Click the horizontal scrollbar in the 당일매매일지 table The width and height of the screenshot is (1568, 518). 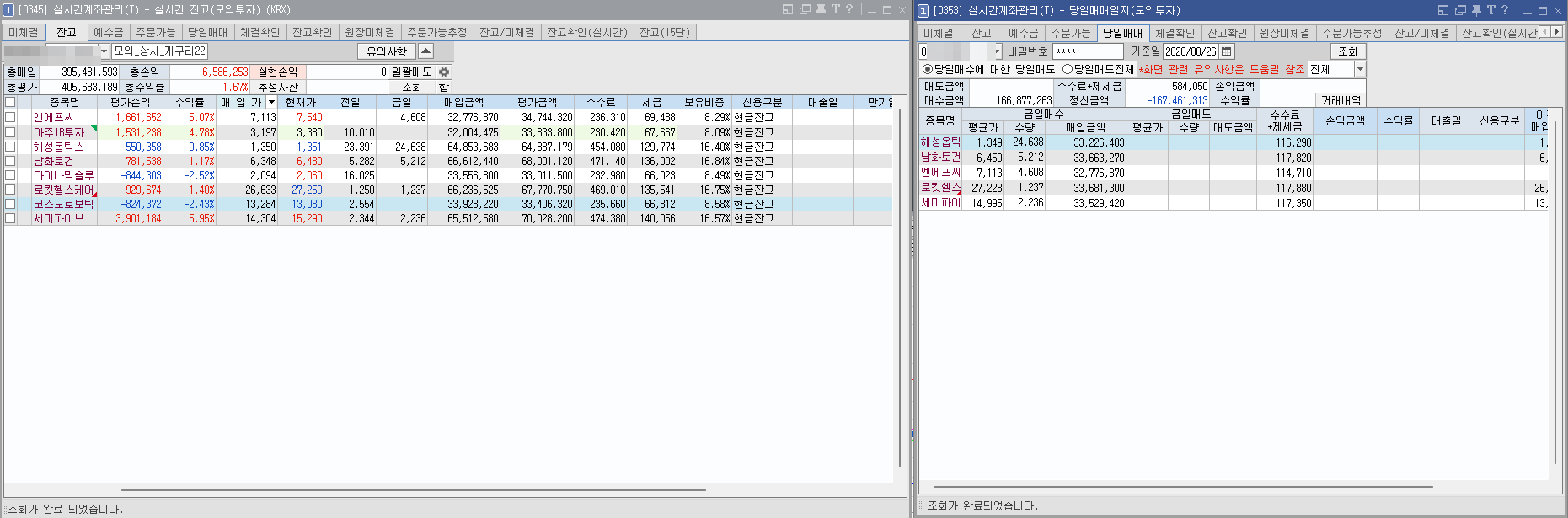point(1183,486)
